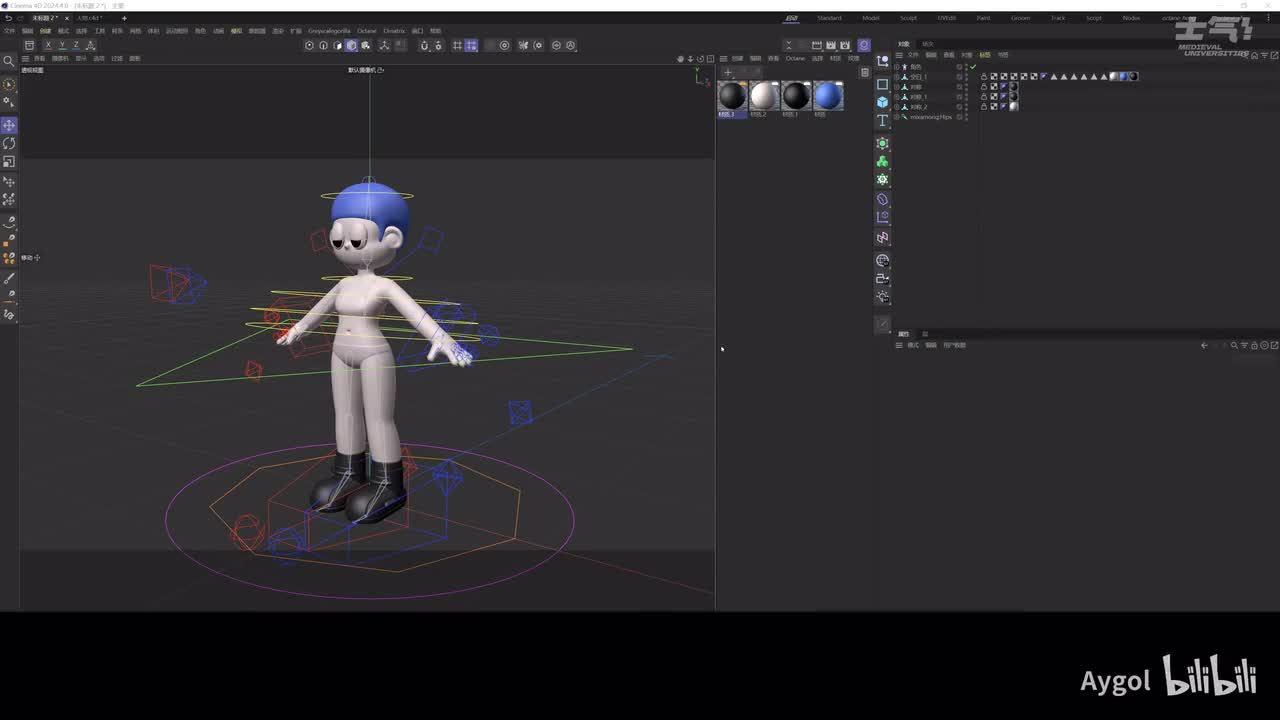Click the Text spline tool icon
The image size is (1280, 720).
[882, 121]
